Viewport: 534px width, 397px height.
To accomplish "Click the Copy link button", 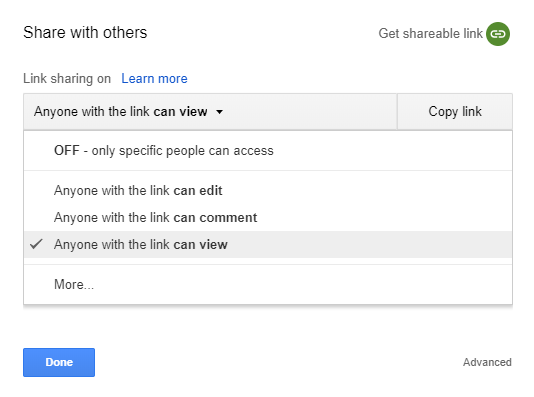I will pos(455,112).
